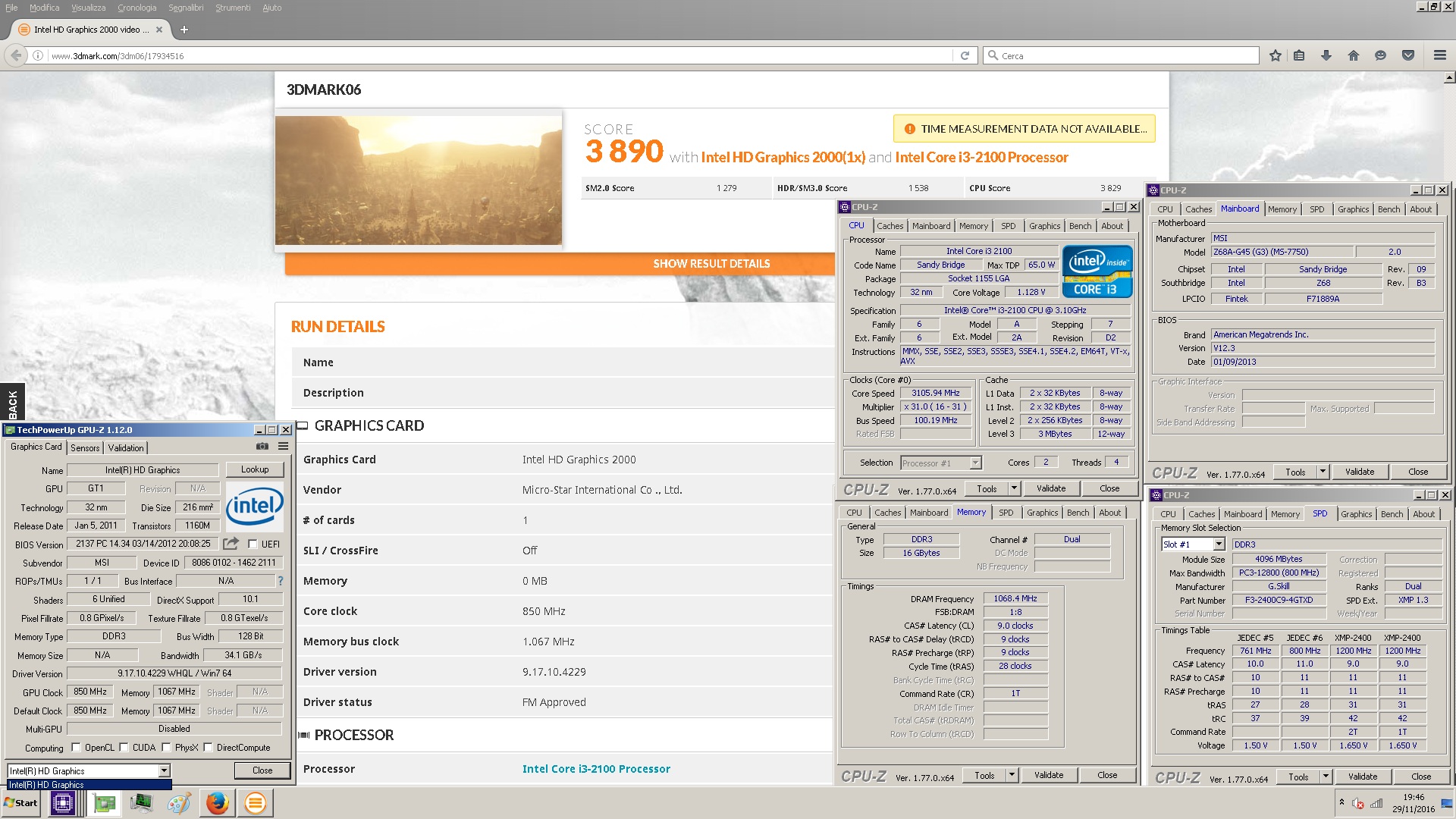
Task: Open the Paint palette taskbar icon
Action: [179, 802]
